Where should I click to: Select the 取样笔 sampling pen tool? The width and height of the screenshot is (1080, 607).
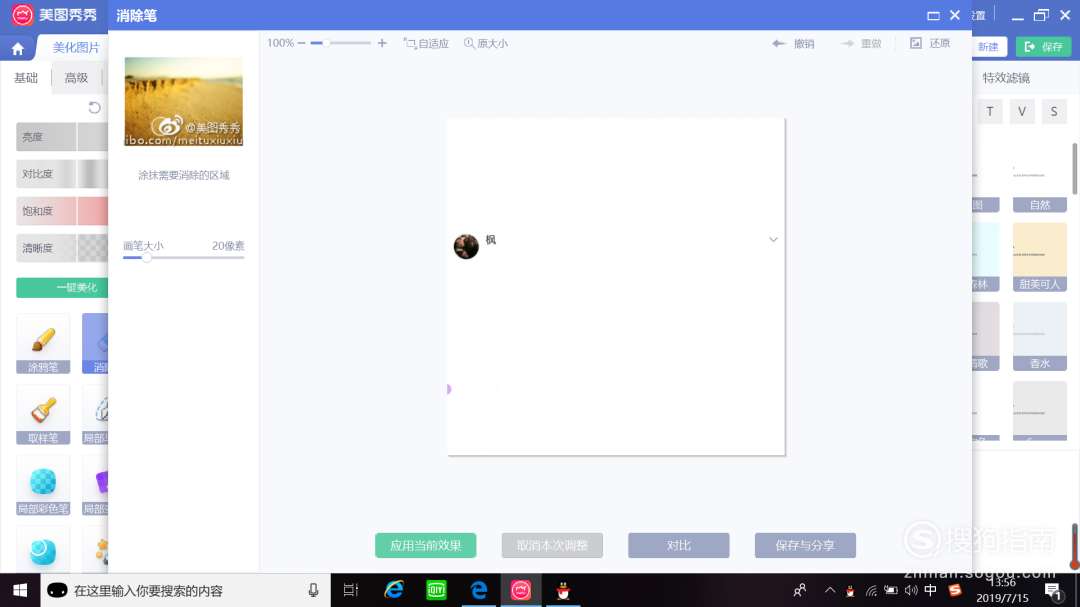coord(43,415)
